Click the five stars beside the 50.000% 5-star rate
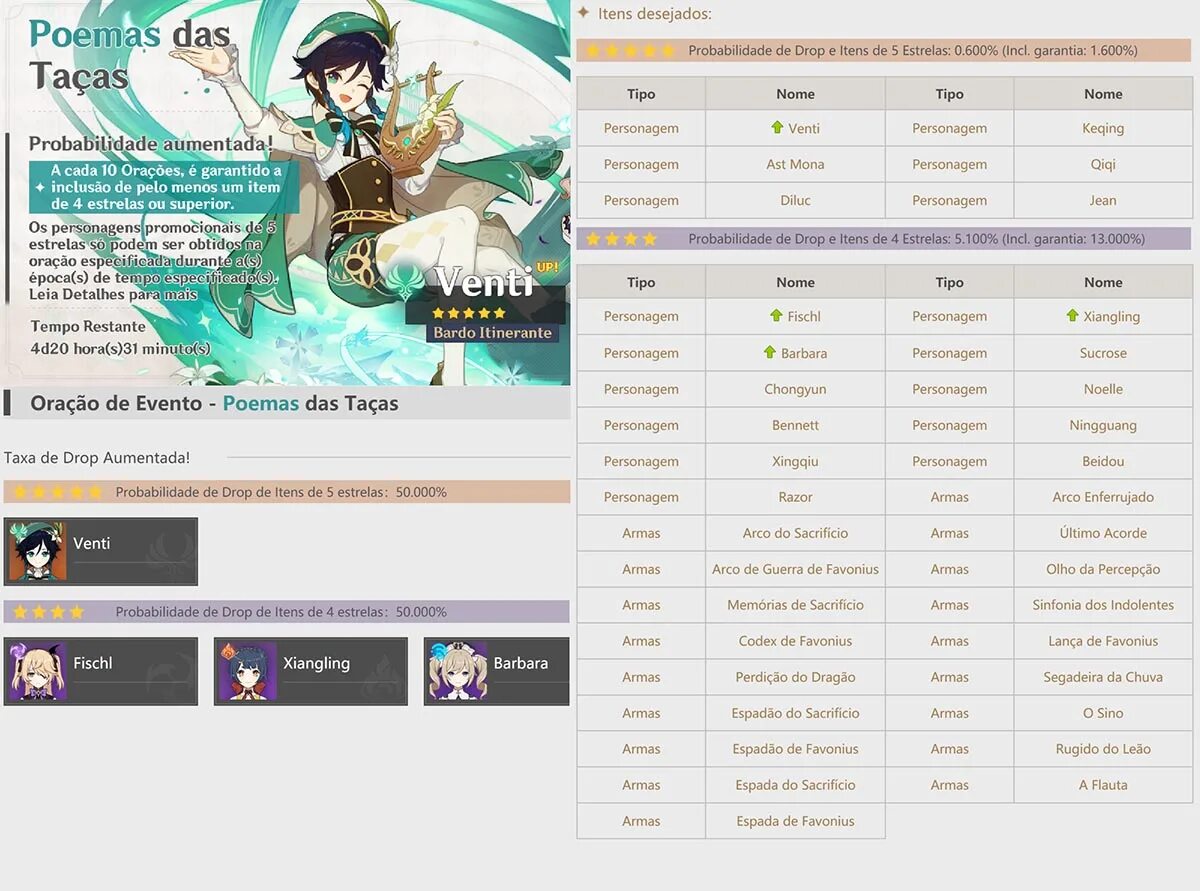The height and width of the screenshot is (891, 1200). coord(57,492)
